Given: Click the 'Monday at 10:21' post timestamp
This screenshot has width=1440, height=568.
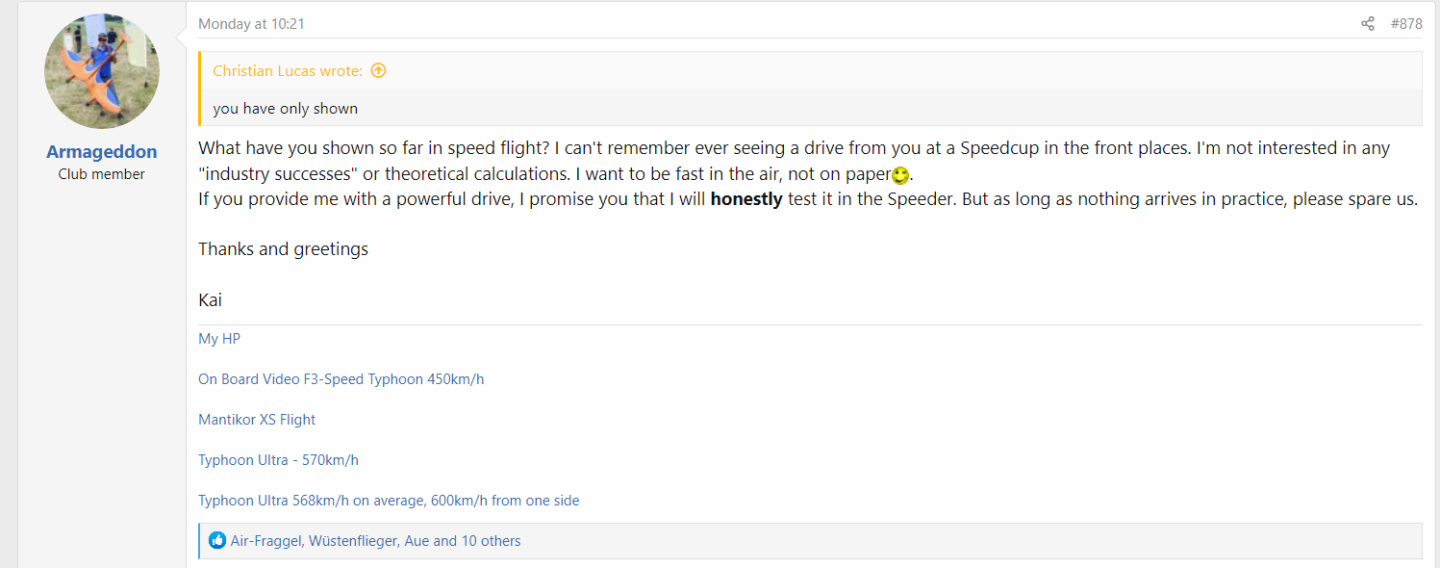Looking at the screenshot, I should pos(251,24).
